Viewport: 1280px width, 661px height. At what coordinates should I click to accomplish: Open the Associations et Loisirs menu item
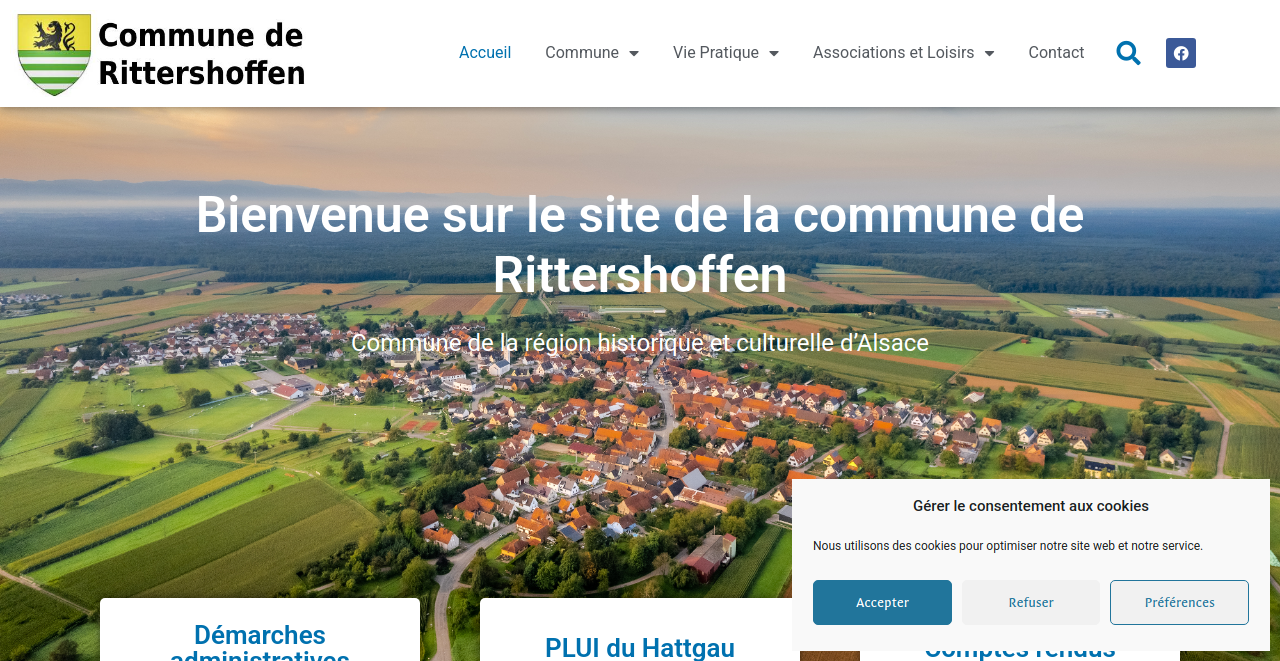point(893,53)
